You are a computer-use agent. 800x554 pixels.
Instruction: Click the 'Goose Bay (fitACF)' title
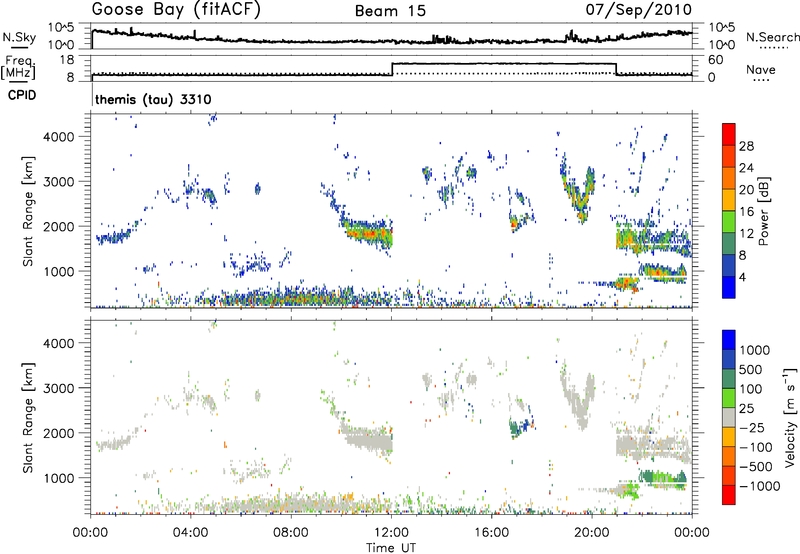(x=176, y=10)
